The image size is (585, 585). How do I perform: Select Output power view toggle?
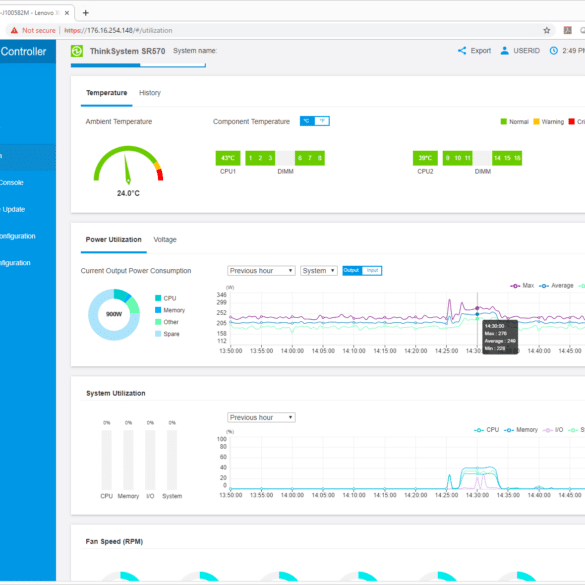(352, 270)
